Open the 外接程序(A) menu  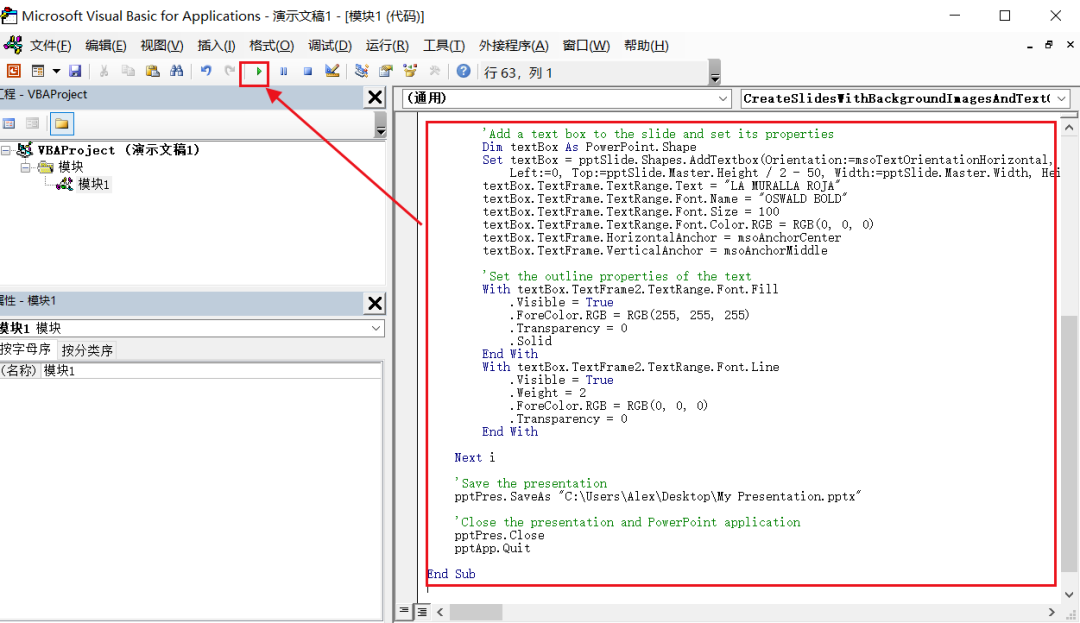tap(513, 45)
